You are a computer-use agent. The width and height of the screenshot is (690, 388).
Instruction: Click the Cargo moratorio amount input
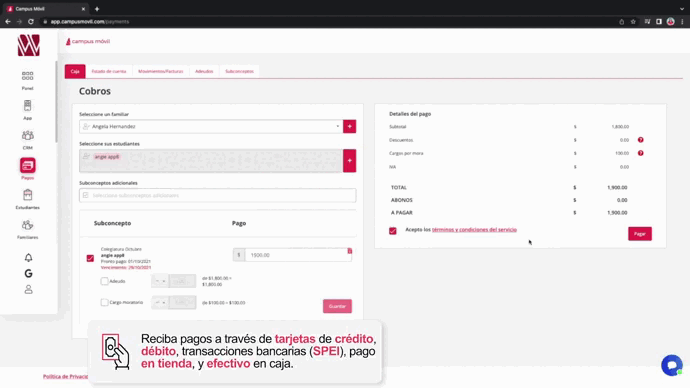pyautogui.click(x=182, y=302)
